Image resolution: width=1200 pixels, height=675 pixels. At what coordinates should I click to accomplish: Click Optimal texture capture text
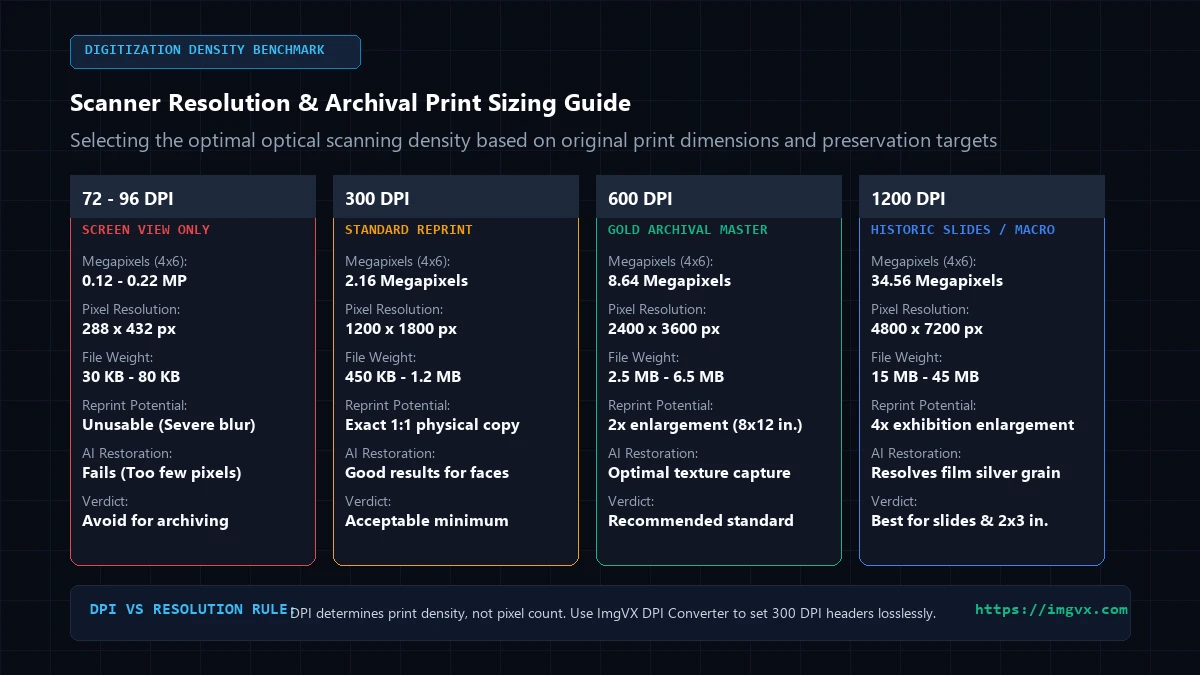[x=699, y=473]
